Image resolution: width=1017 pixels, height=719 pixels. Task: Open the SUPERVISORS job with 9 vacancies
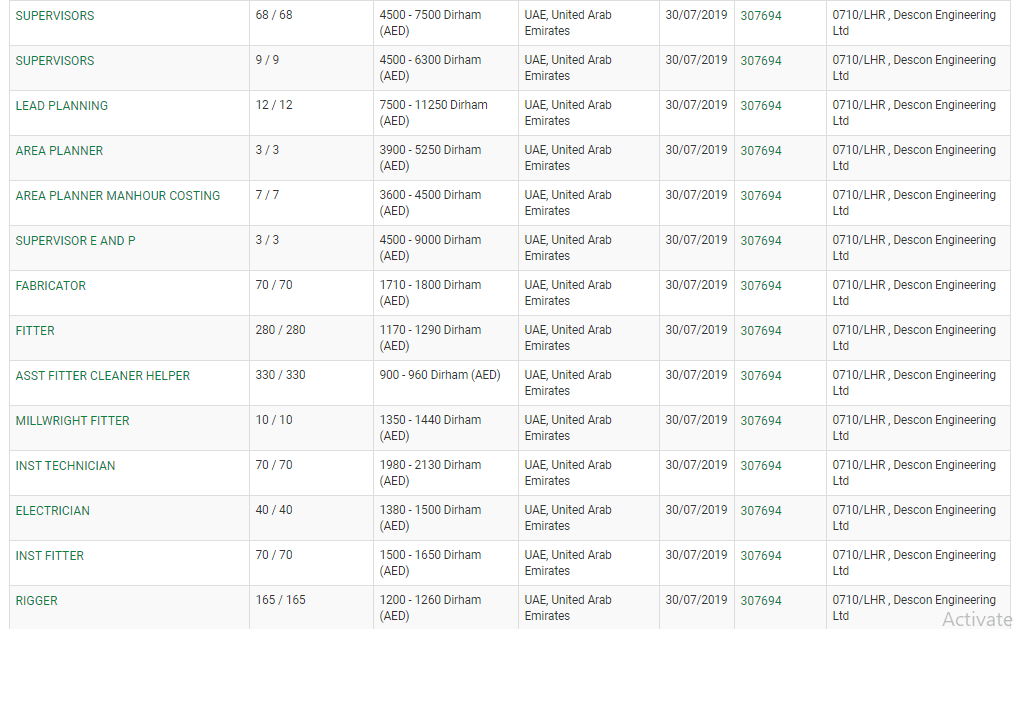coord(54,60)
